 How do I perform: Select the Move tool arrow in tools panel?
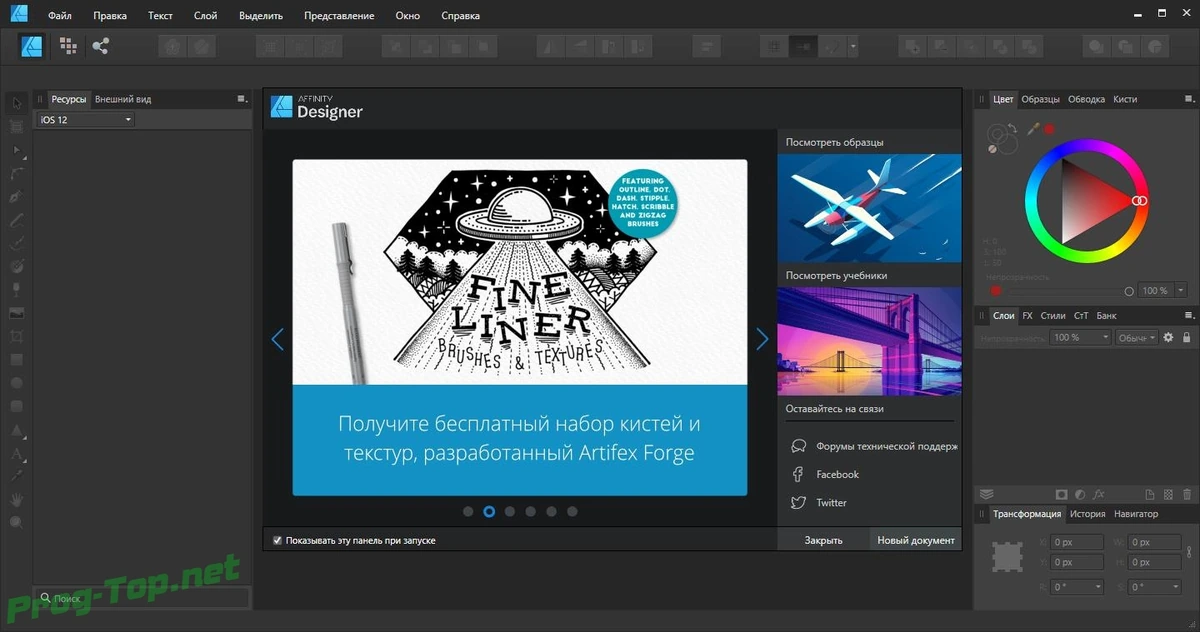click(17, 103)
